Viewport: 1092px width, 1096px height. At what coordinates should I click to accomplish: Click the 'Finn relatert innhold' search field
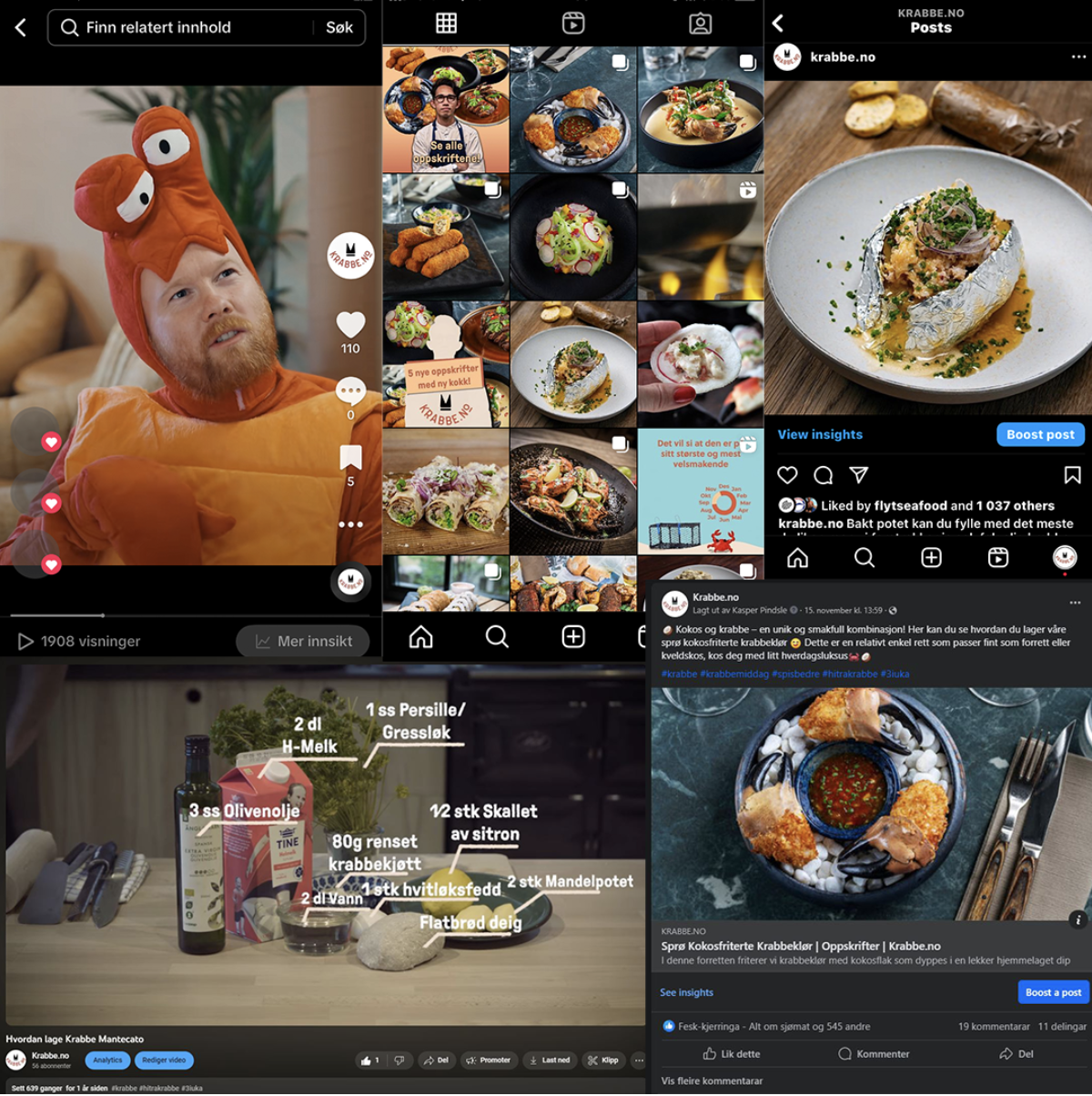182,27
